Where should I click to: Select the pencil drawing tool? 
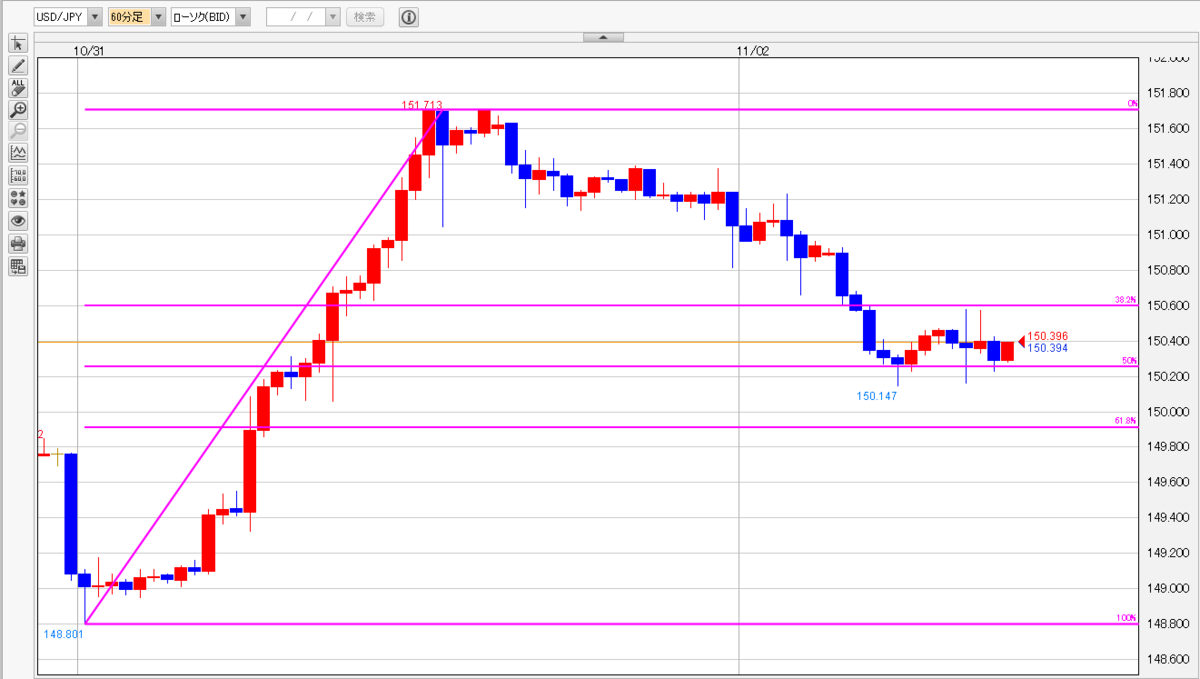(x=18, y=65)
